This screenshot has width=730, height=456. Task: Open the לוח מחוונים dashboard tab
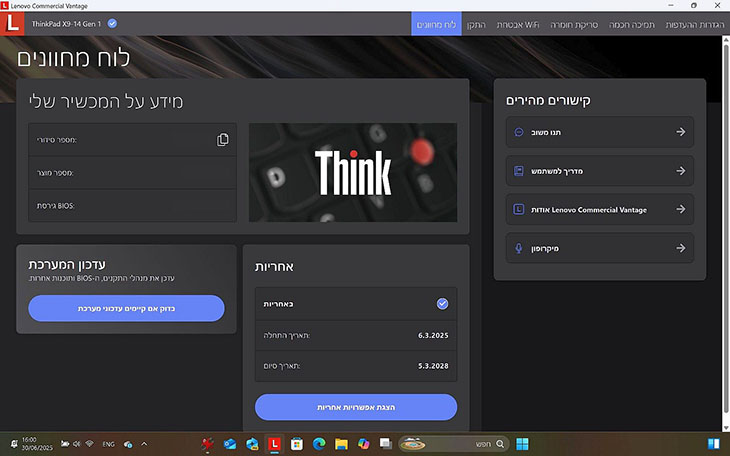[436, 24]
